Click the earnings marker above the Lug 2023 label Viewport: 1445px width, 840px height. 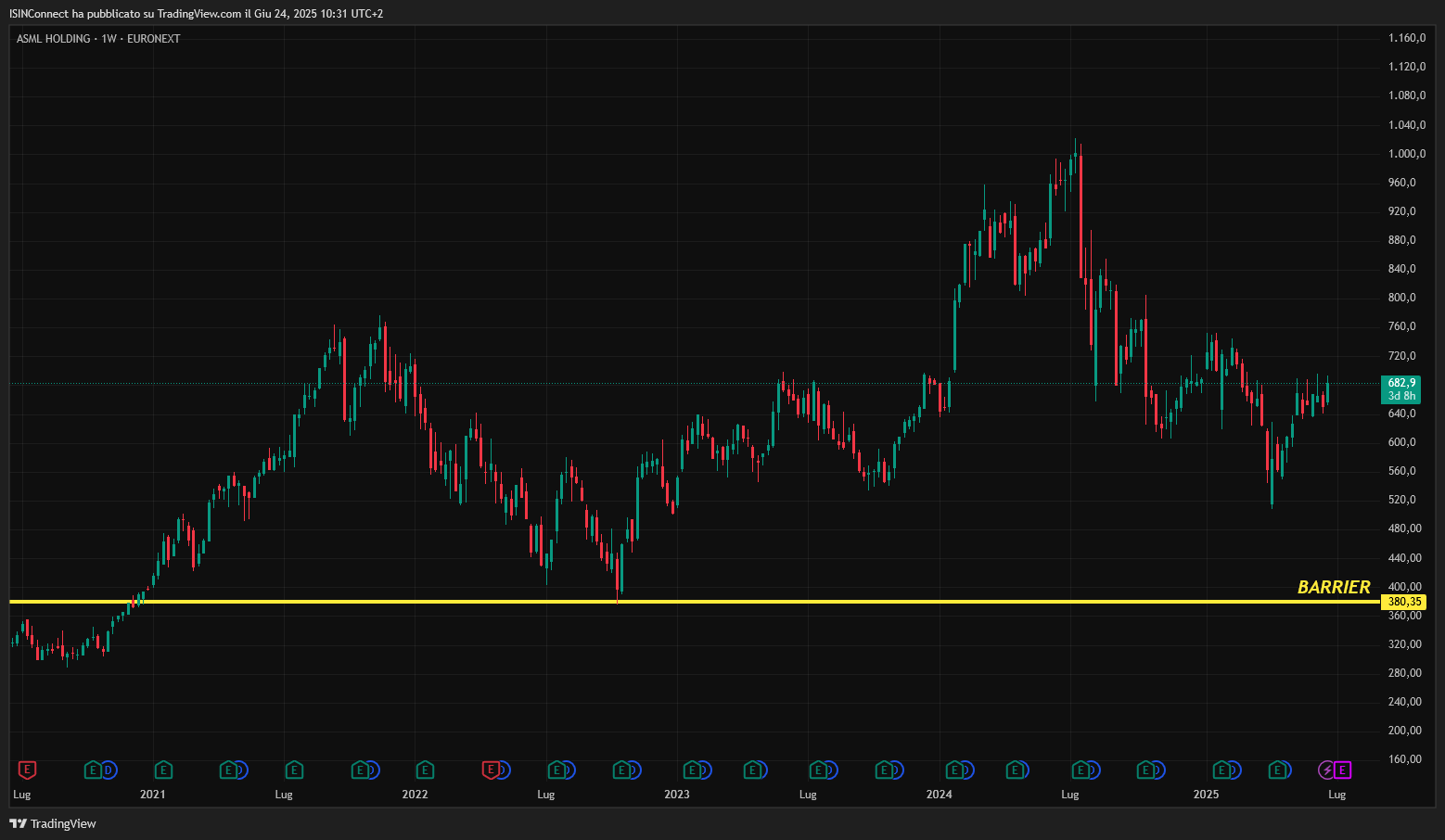point(818,770)
